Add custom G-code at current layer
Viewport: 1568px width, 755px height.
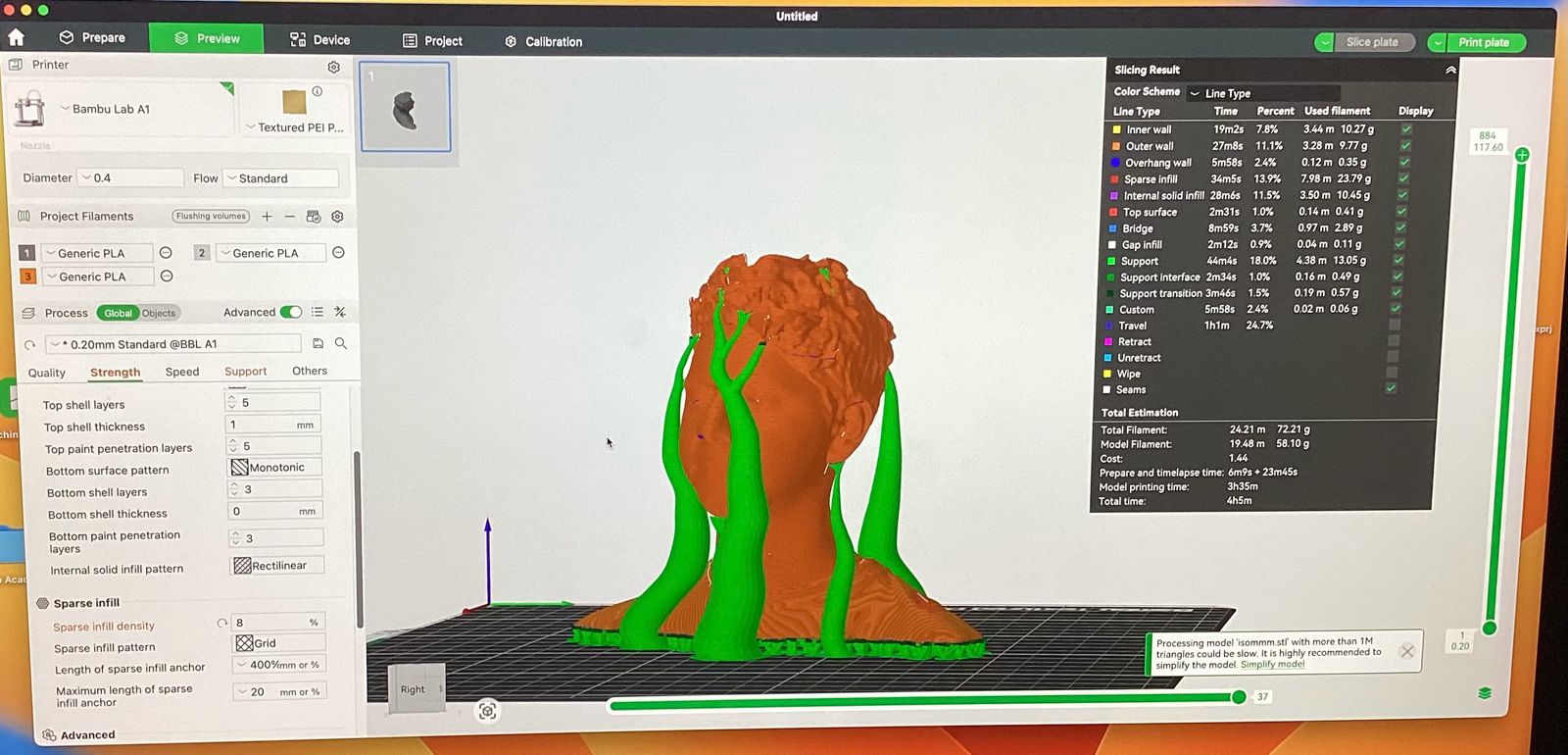1522,155
